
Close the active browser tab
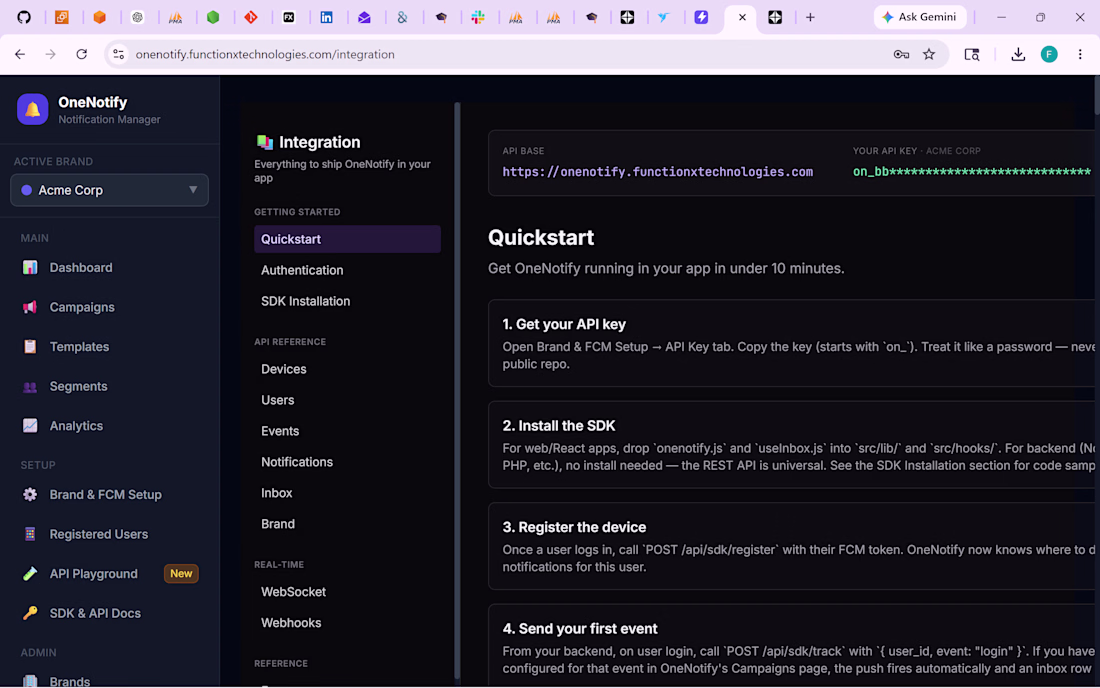742,18
